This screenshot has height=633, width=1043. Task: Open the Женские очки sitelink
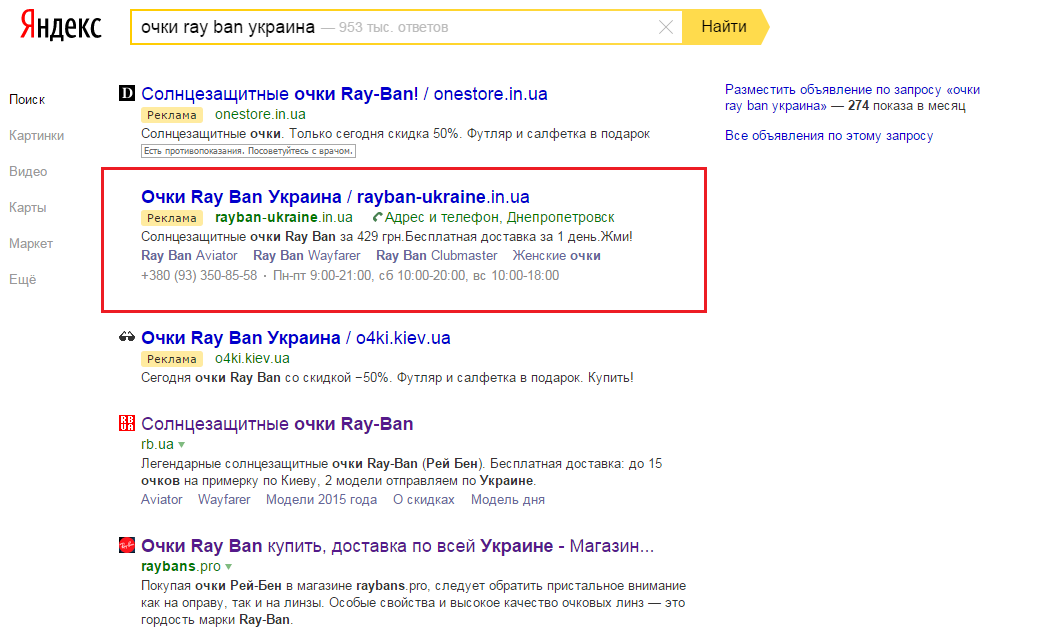(x=557, y=256)
